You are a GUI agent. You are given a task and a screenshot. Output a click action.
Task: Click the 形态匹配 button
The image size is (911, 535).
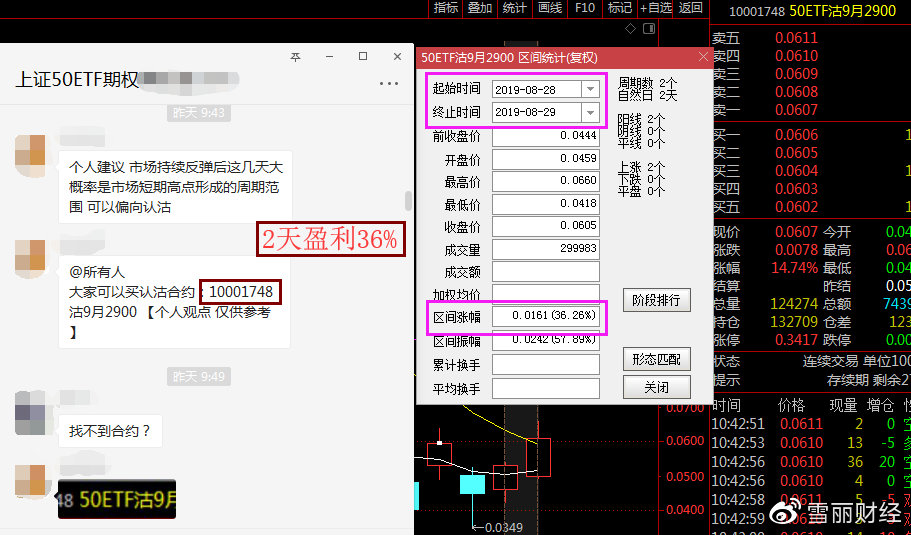click(657, 359)
